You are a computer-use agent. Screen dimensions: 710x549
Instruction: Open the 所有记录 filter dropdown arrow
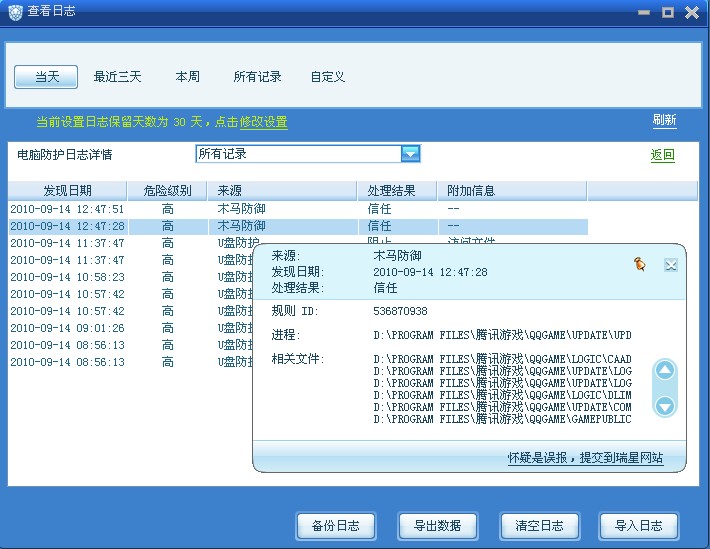[410, 154]
